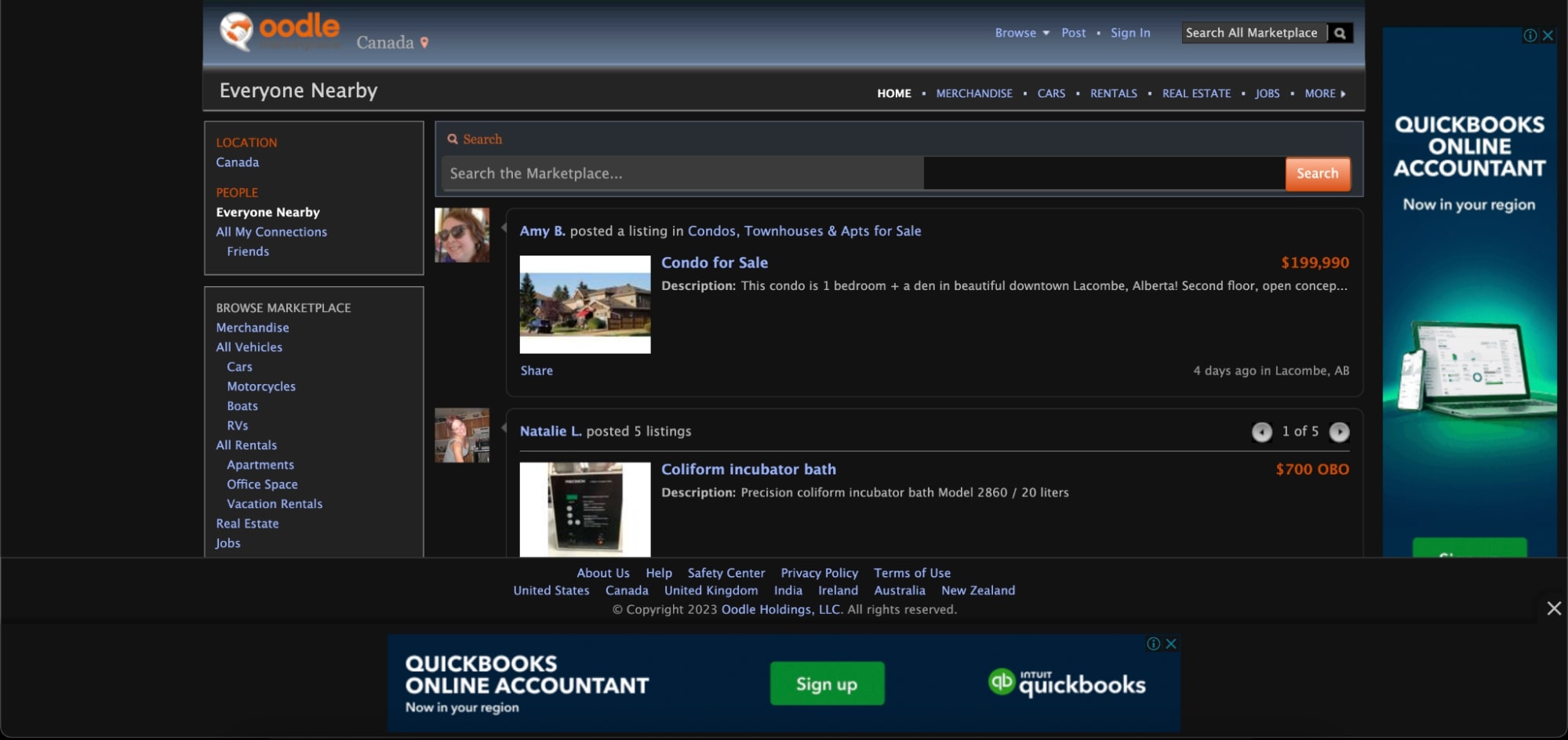Select the CARS nav tab
The width and height of the screenshot is (1568, 740).
click(x=1051, y=93)
